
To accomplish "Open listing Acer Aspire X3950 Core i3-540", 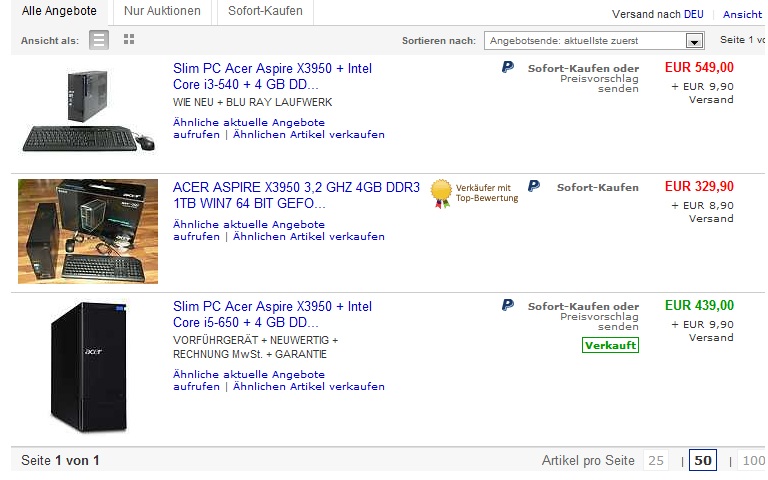I will (x=272, y=76).
